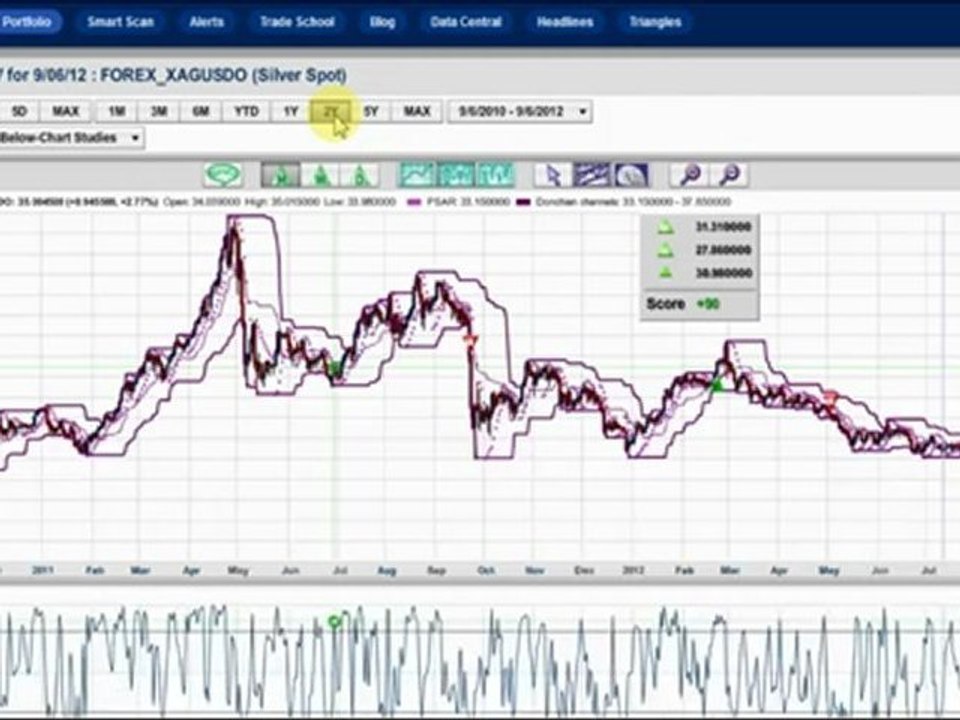The image size is (960, 720).
Task: Open the 9/6/2010 - 9/6/2012 date range dropdown
Action: (x=519, y=111)
